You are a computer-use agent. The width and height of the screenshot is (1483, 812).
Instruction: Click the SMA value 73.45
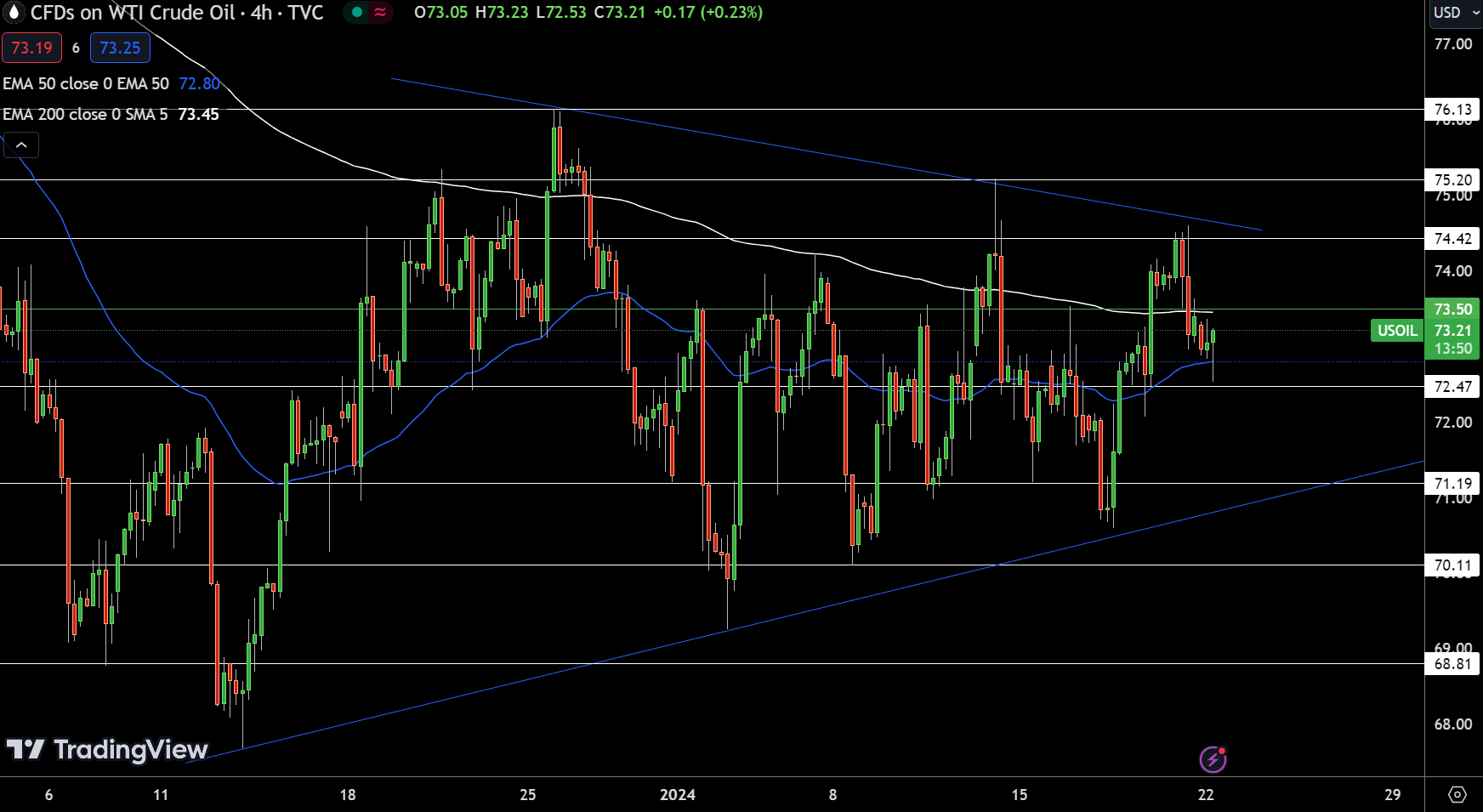198,114
